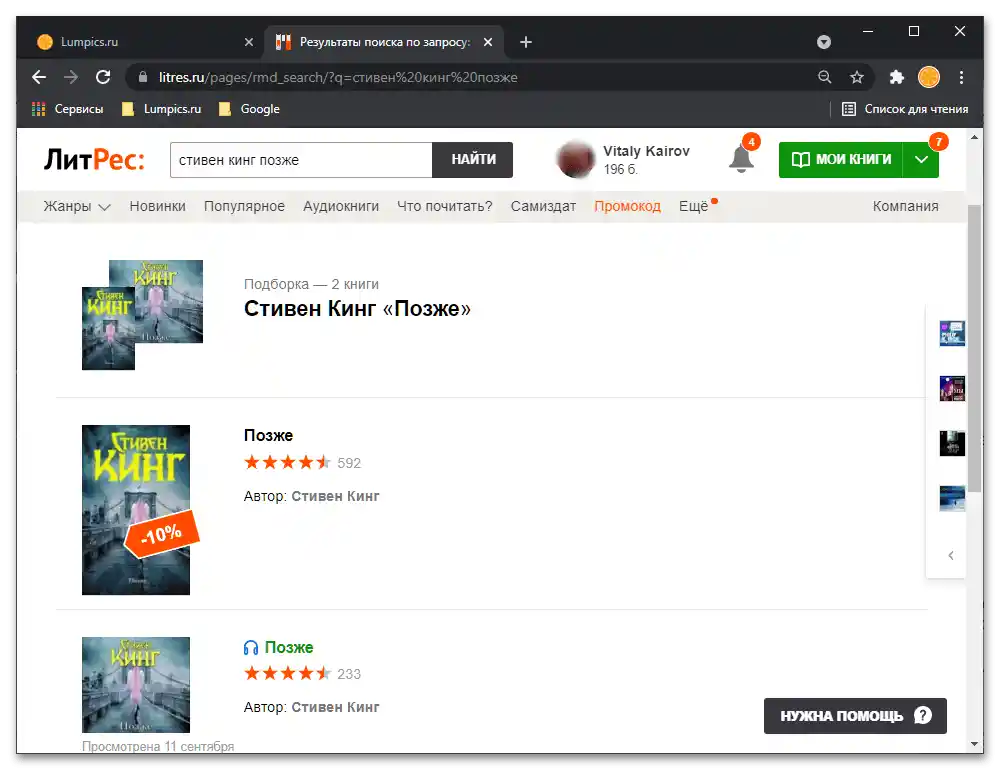Open the second sidebar book thumbnail

click(x=952, y=389)
